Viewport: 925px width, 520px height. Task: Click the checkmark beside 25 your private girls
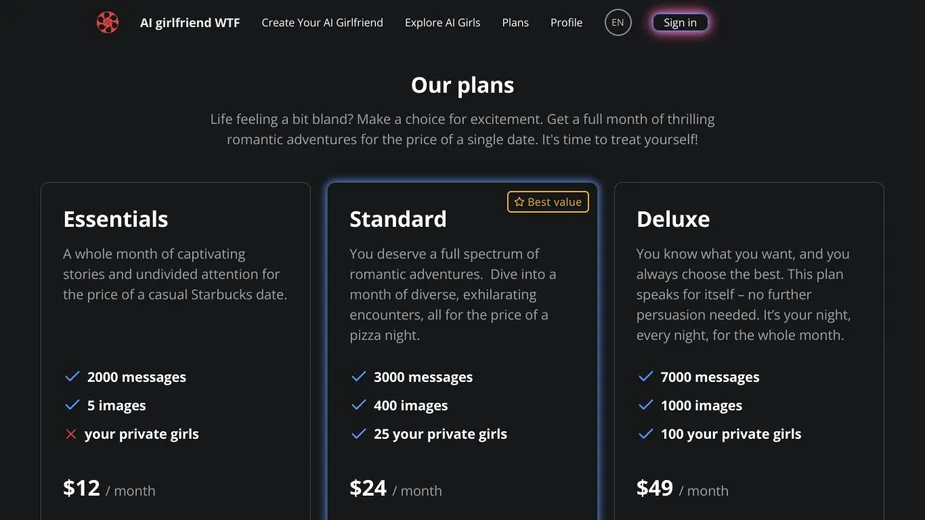click(x=359, y=434)
